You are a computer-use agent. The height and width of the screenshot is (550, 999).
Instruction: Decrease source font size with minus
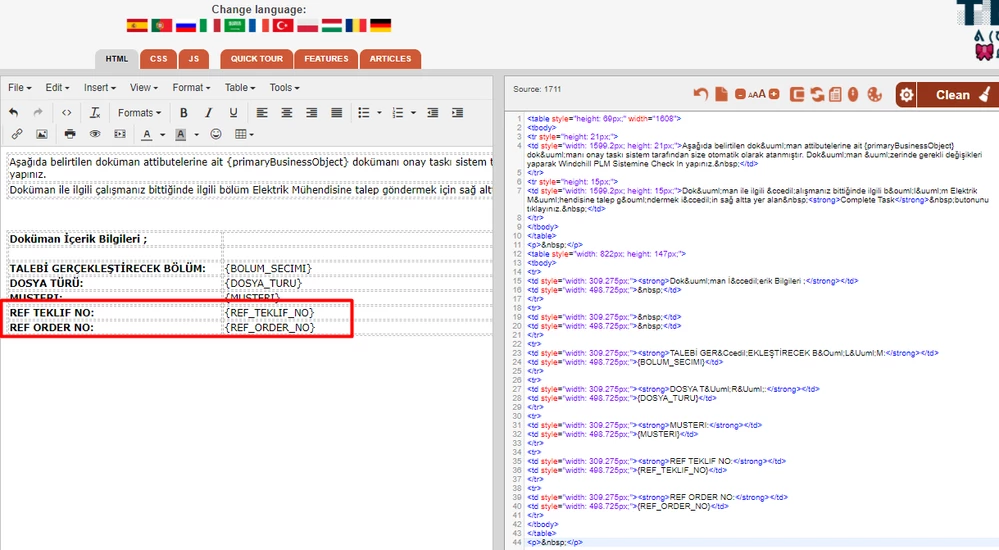740,94
